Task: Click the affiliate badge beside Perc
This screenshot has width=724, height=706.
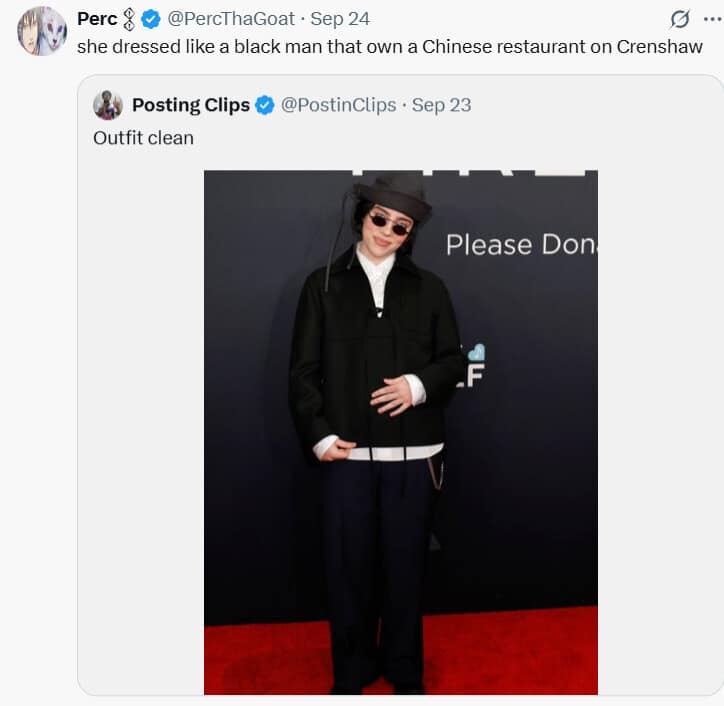Action: tap(129, 19)
